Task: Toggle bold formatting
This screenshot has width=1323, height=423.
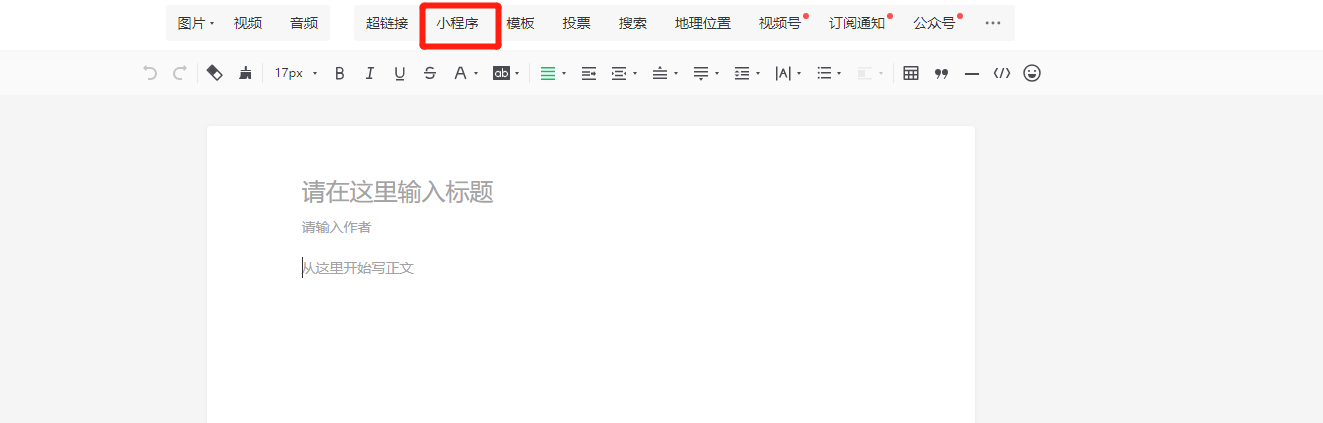Action: (339, 73)
